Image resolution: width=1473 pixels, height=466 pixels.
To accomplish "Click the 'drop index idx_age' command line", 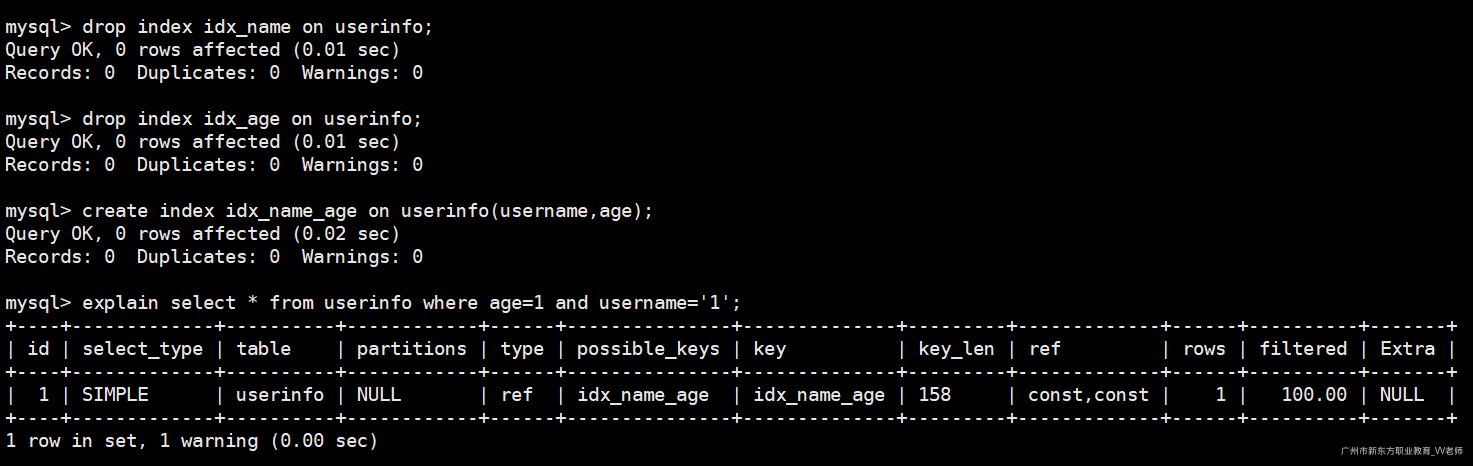I will click(214, 119).
